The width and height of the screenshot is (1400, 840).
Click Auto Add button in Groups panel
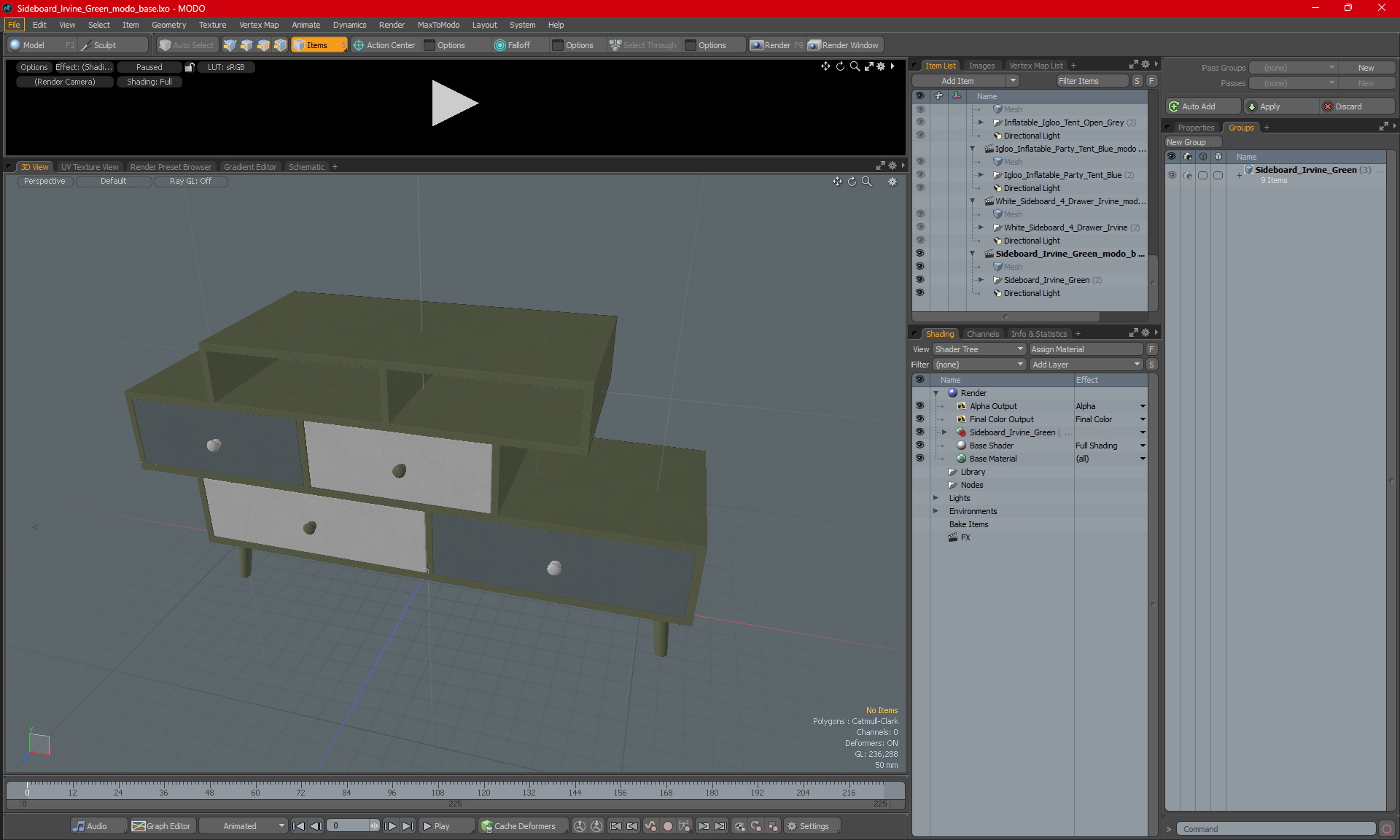1202,106
